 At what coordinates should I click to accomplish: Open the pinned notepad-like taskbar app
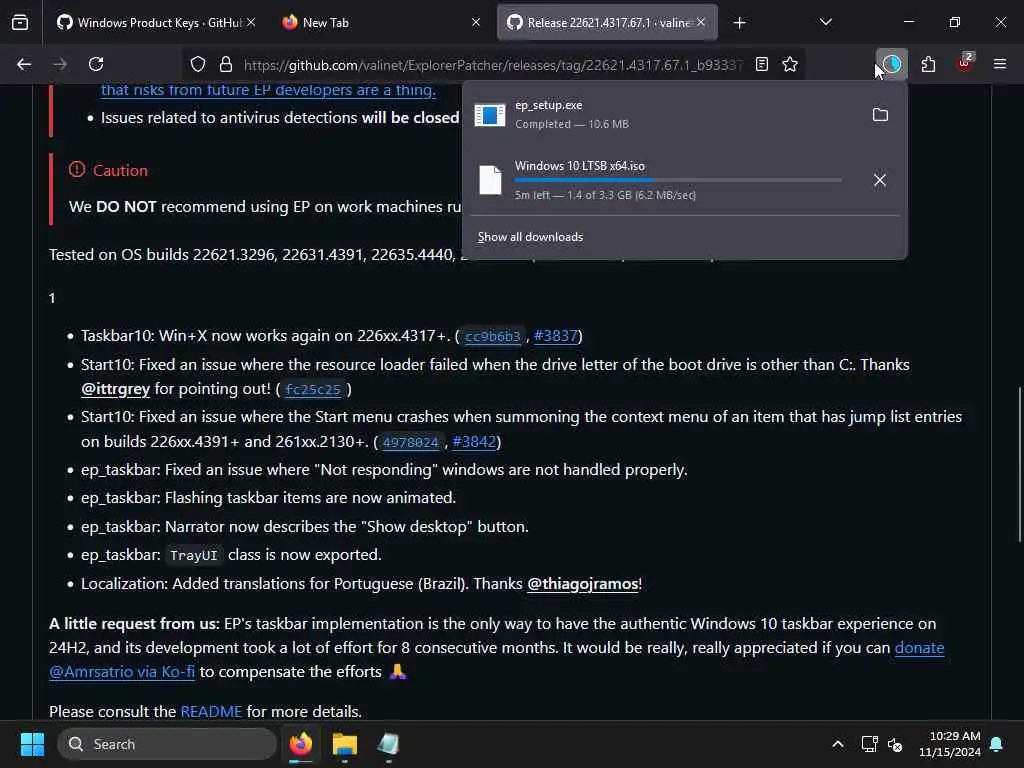tap(388, 744)
